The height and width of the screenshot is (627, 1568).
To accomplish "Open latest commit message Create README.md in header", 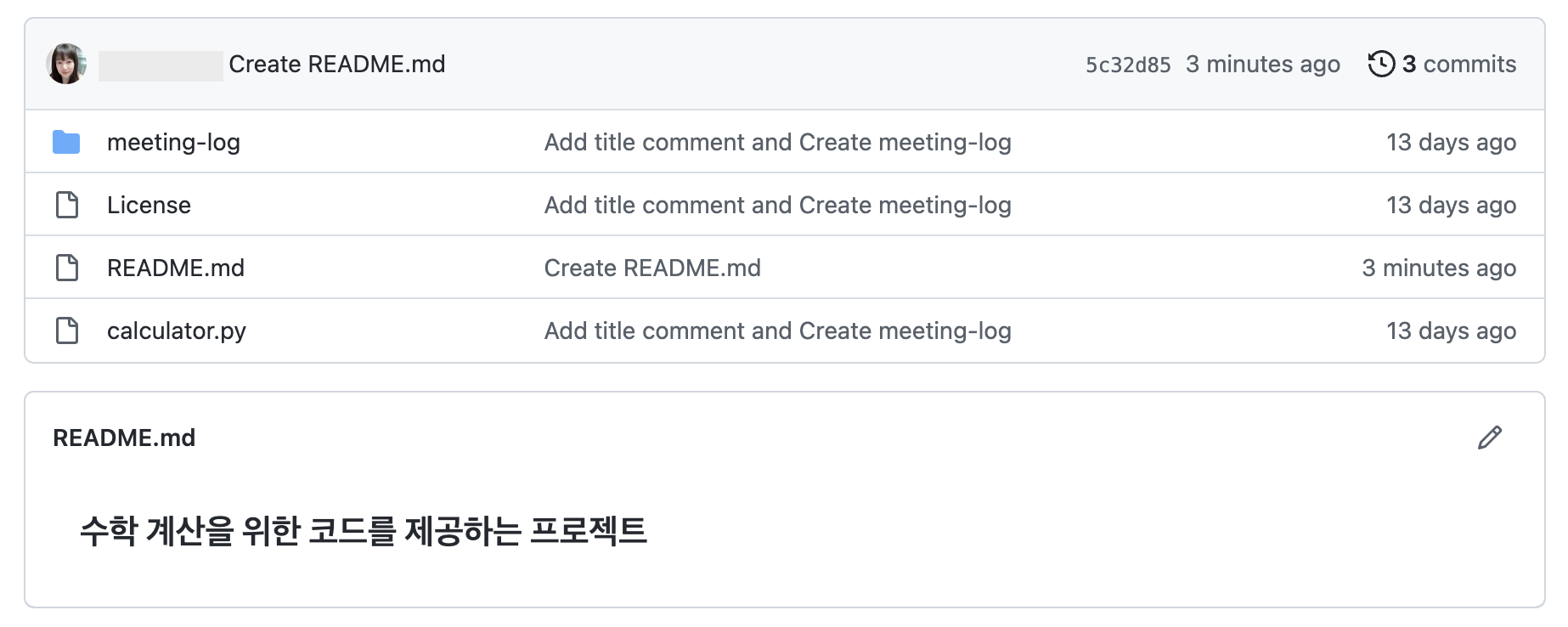I will (x=337, y=64).
